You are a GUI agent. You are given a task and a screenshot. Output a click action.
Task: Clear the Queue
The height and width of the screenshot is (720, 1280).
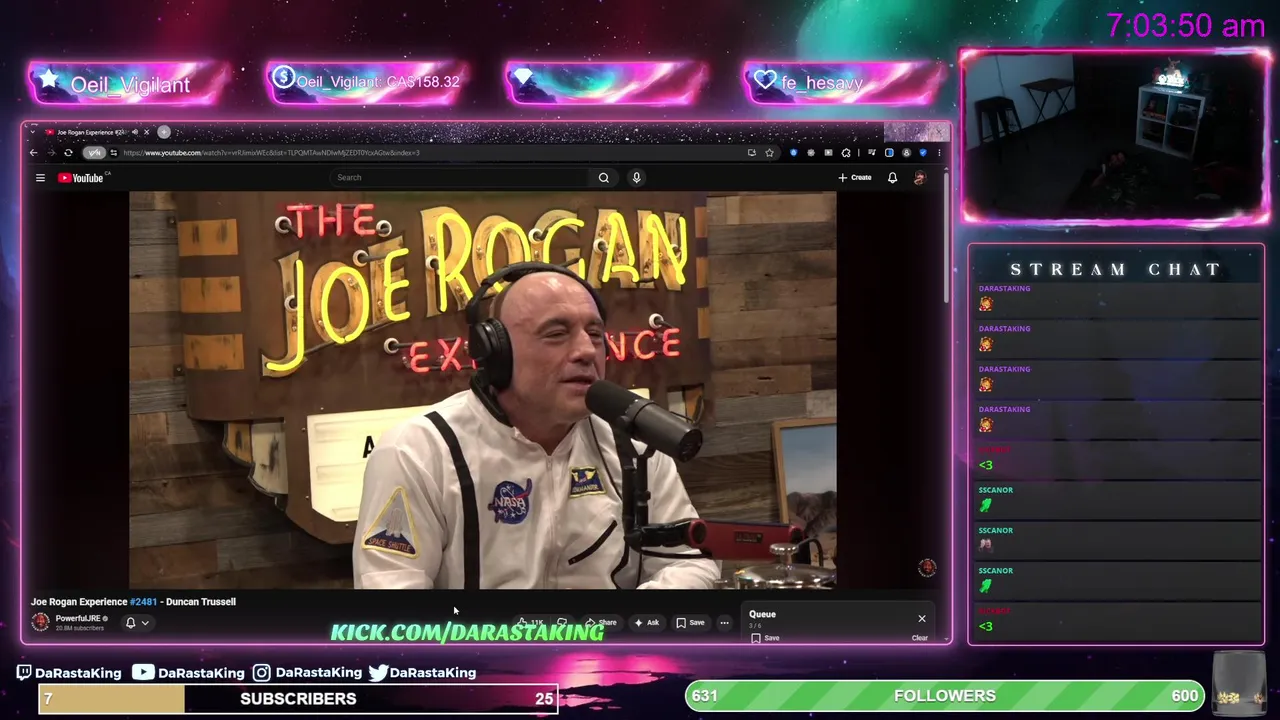pyautogui.click(x=920, y=638)
